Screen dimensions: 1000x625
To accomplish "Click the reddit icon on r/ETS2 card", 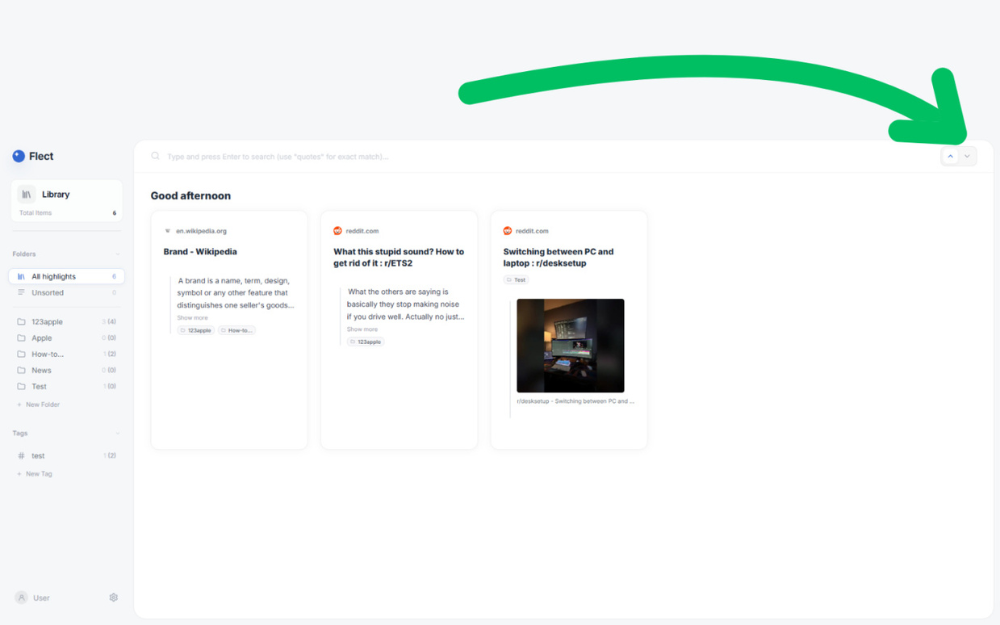I will coord(338,231).
